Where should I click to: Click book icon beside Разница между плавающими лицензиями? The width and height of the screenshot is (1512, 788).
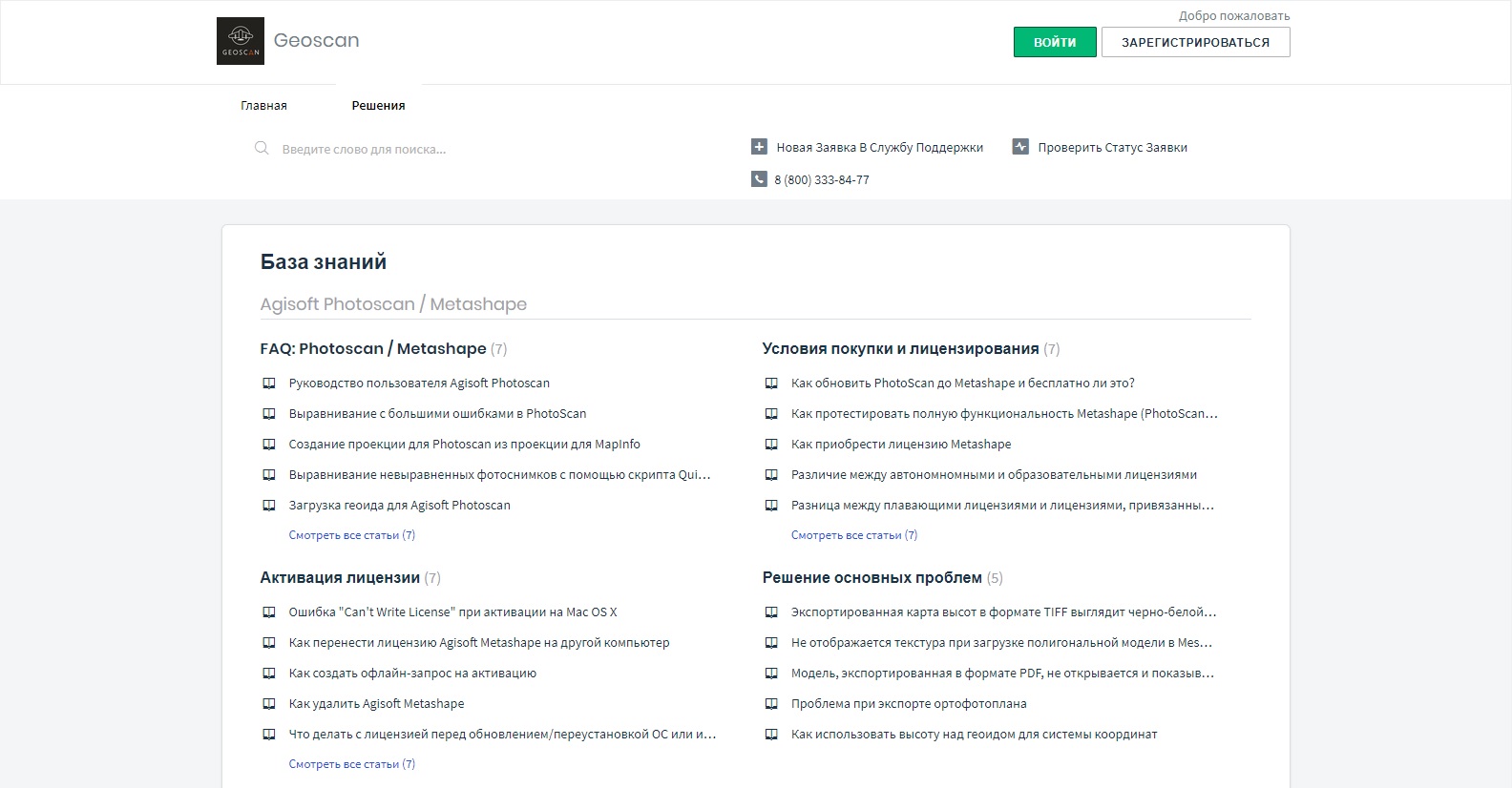[x=771, y=506]
